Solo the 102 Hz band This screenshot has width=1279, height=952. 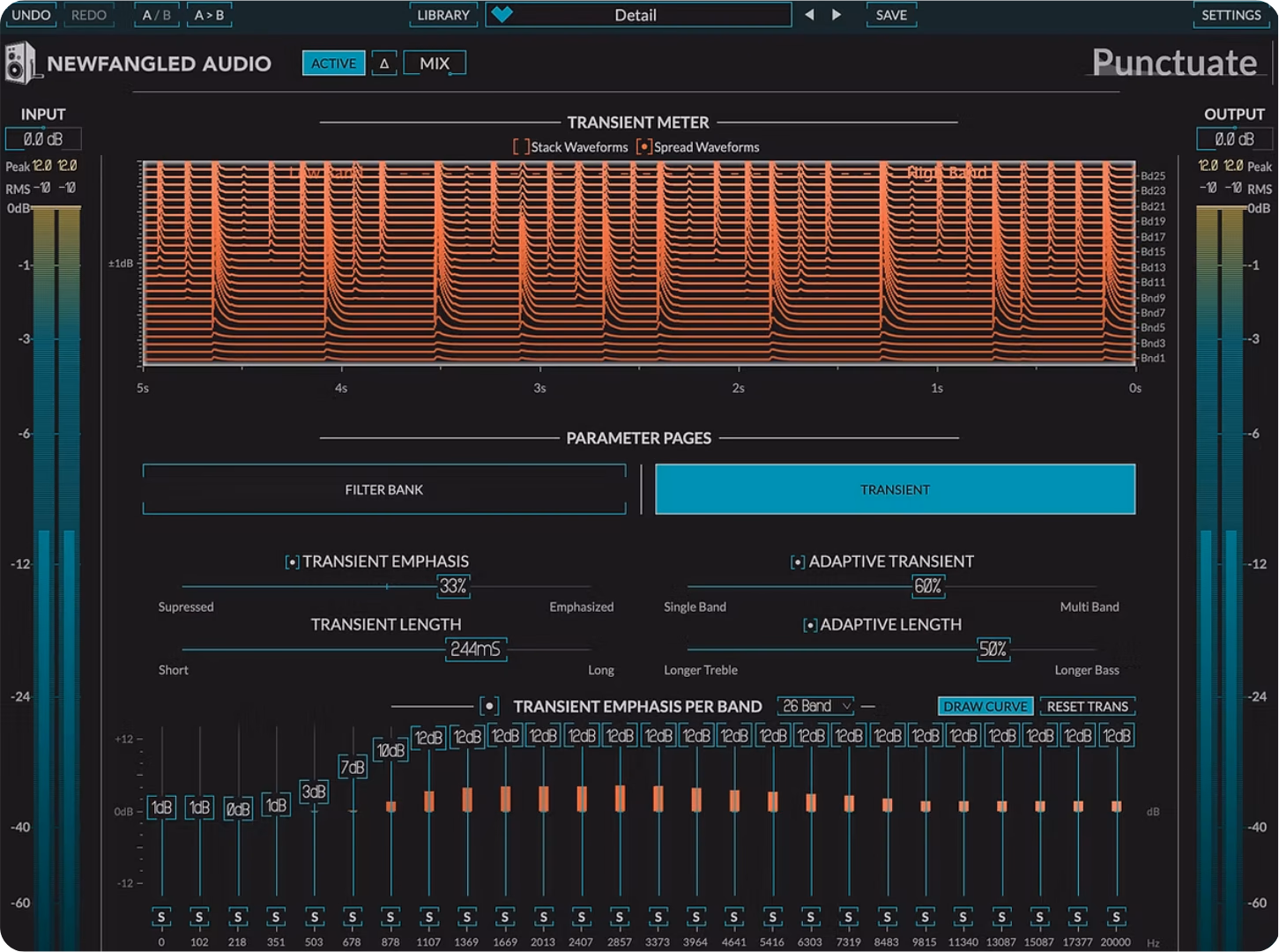(199, 918)
